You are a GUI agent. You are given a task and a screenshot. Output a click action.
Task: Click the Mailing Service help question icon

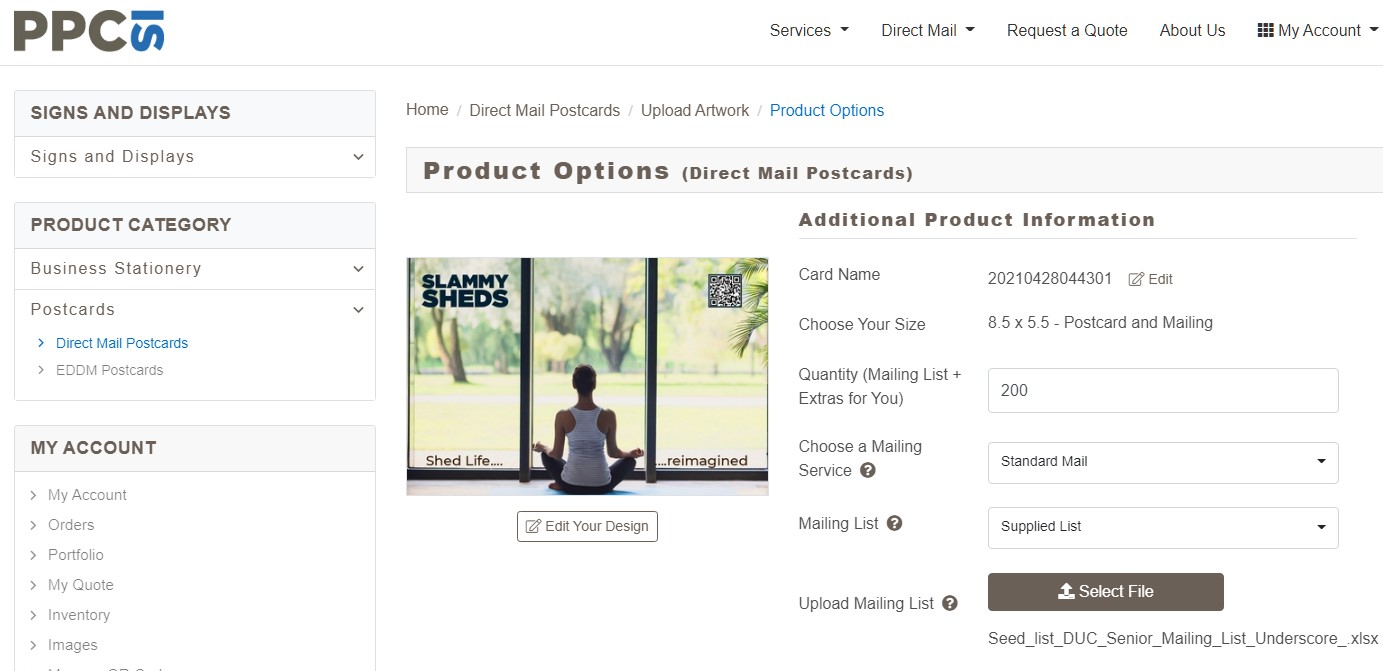pos(868,470)
